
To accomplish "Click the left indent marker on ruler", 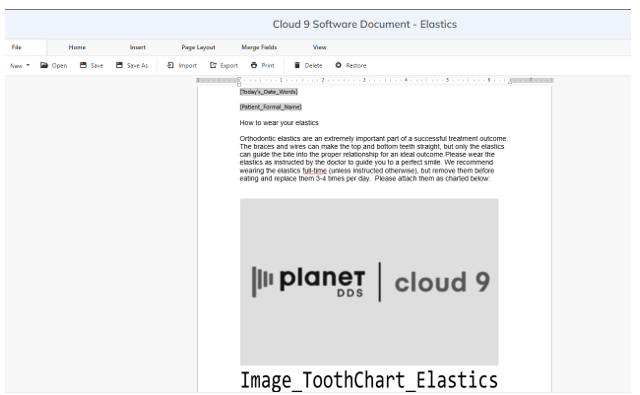I will point(239,81).
